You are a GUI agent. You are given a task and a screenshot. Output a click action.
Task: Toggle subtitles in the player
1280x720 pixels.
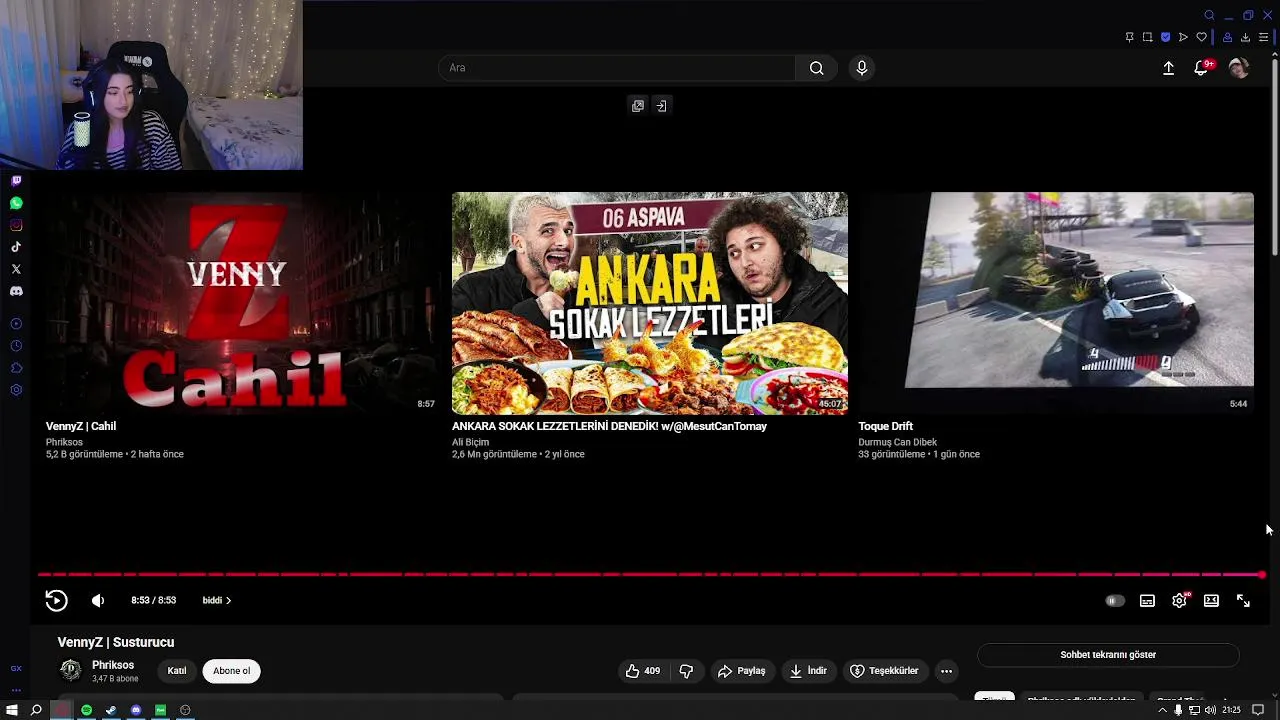(x=1147, y=601)
